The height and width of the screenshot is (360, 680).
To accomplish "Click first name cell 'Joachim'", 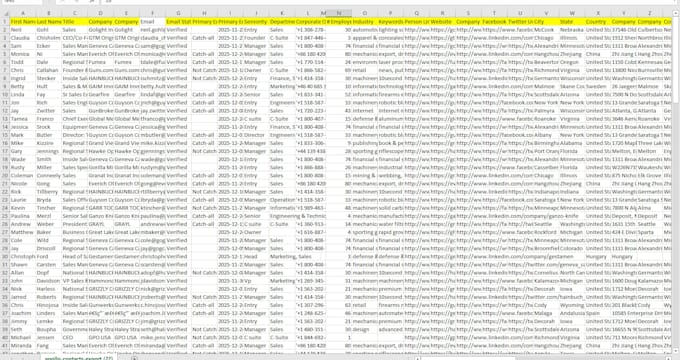I will [x=23, y=313].
